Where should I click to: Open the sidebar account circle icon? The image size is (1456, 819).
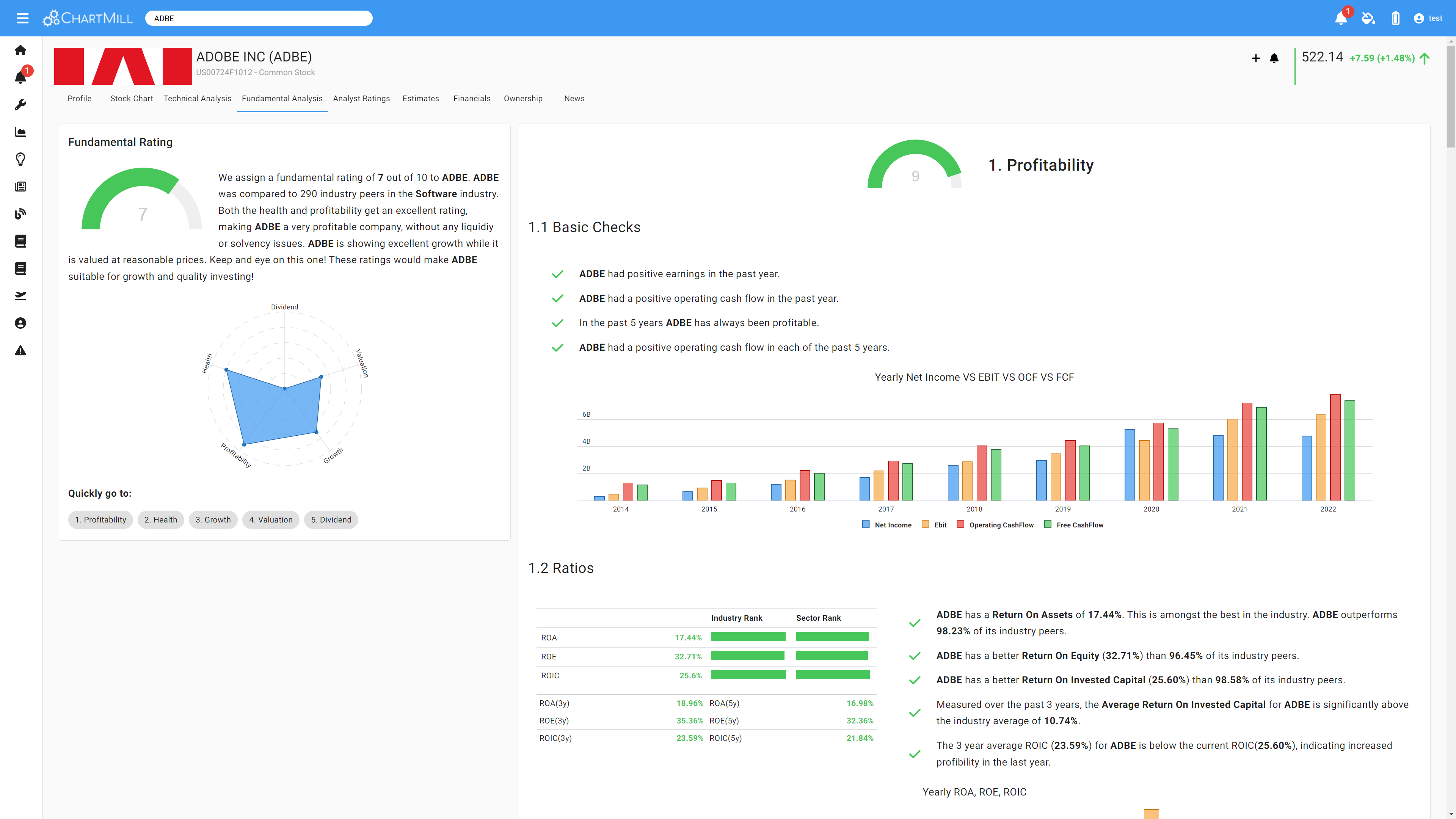point(20,323)
